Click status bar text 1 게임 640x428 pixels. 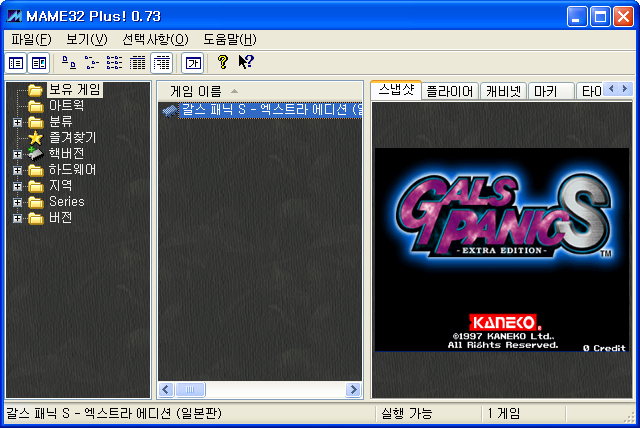coord(504,413)
